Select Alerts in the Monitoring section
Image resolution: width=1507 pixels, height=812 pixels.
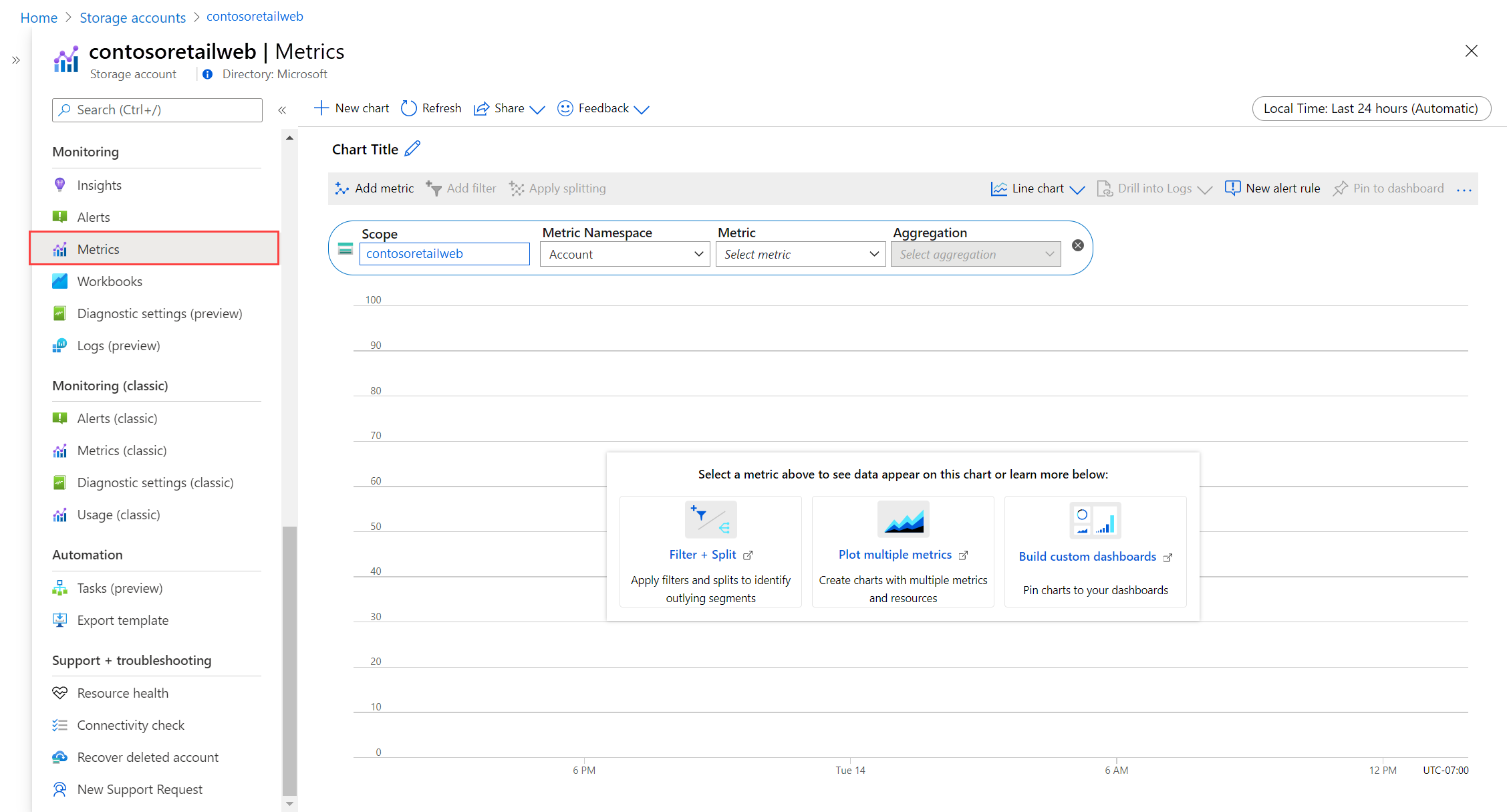[x=93, y=217]
